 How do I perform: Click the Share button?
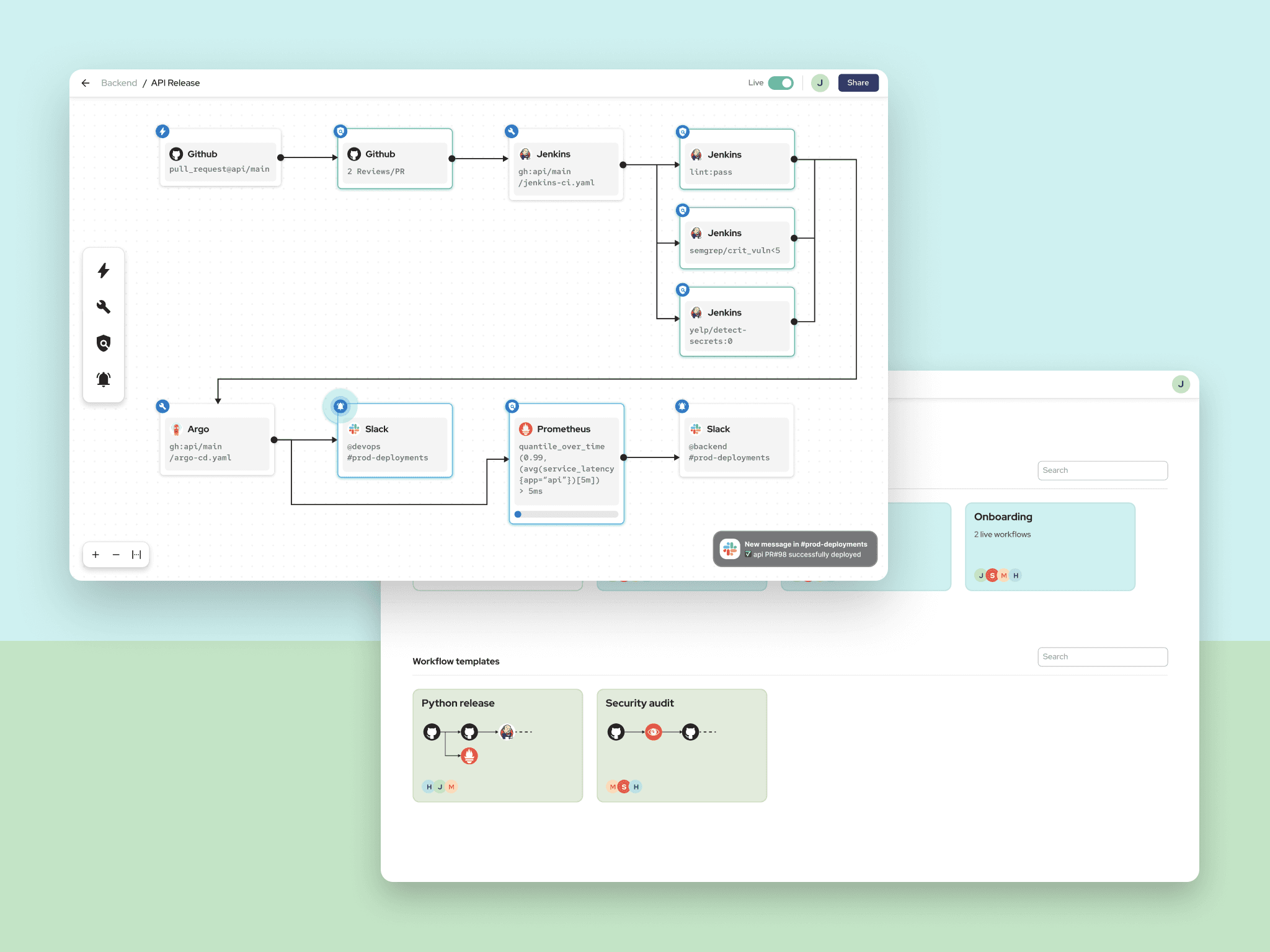pyautogui.click(x=858, y=83)
